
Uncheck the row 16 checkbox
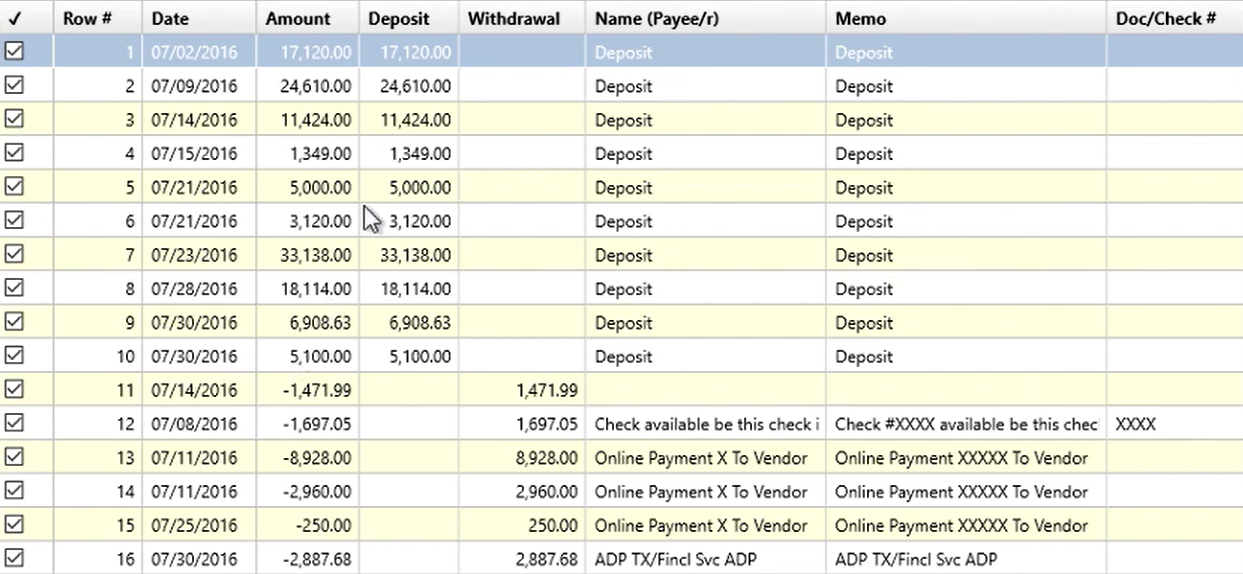[14, 558]
